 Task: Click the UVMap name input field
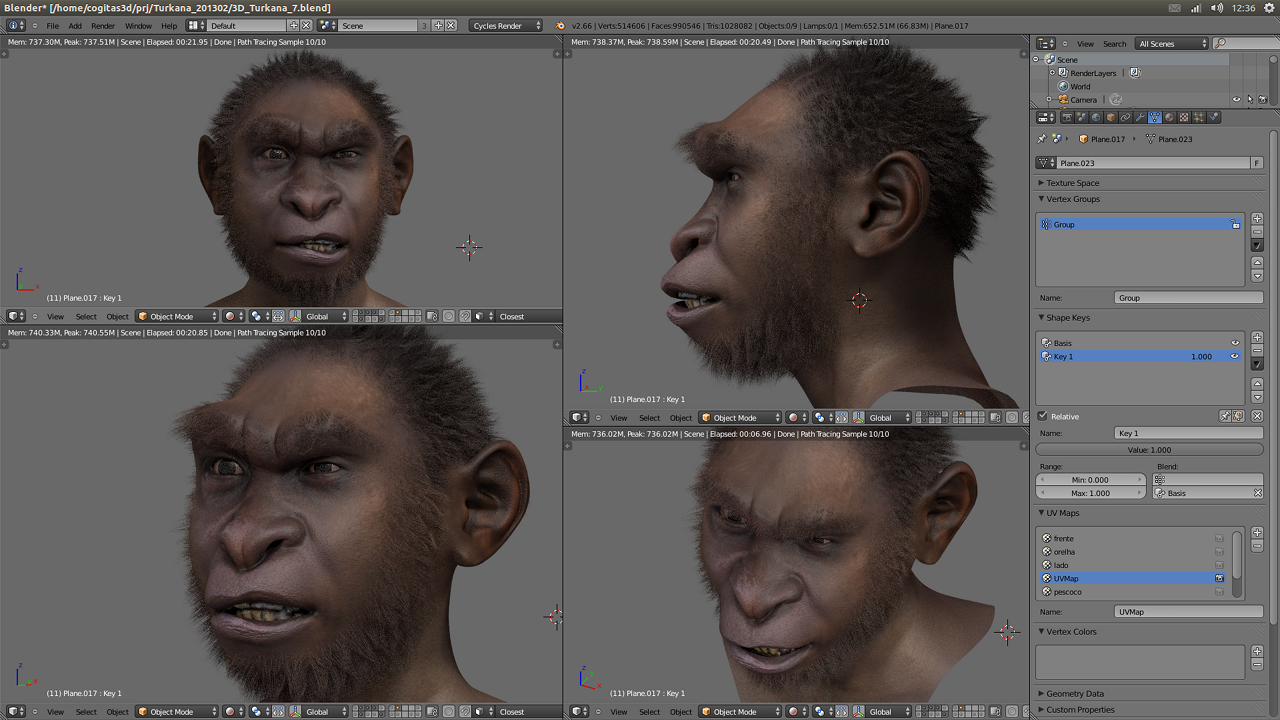tap(1188, 611)
